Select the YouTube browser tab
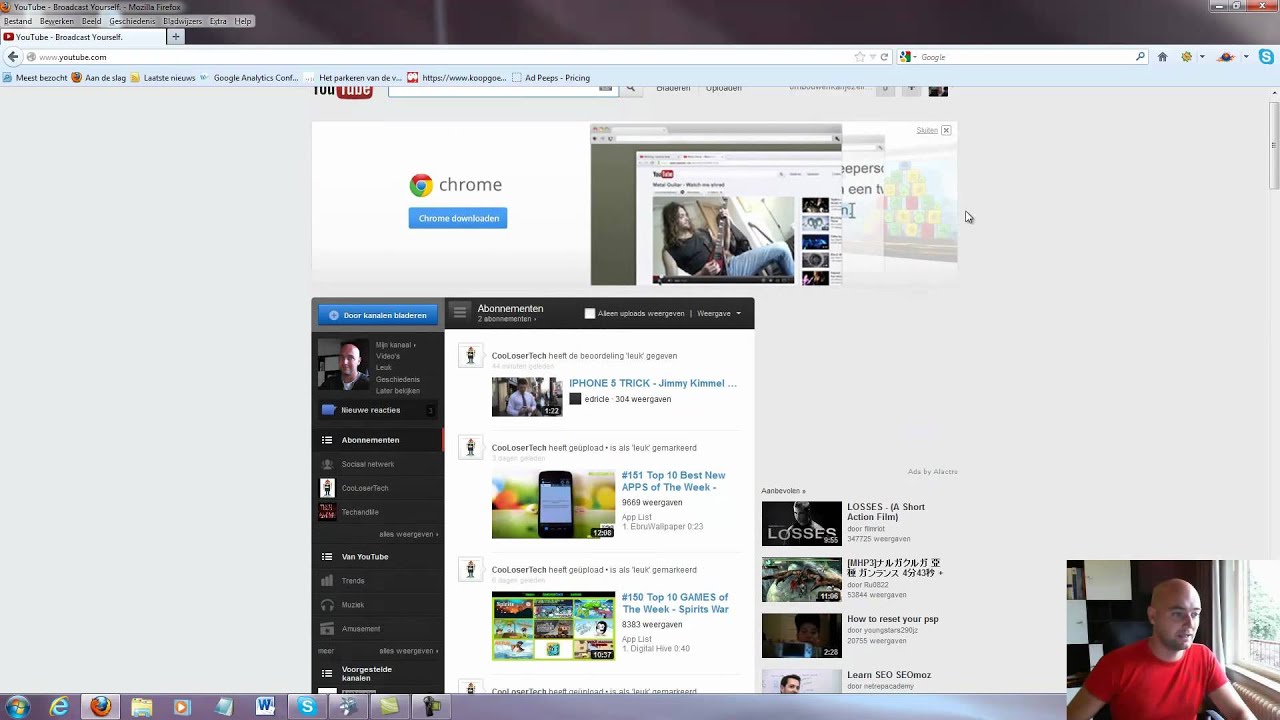 [x=82, y=37]
